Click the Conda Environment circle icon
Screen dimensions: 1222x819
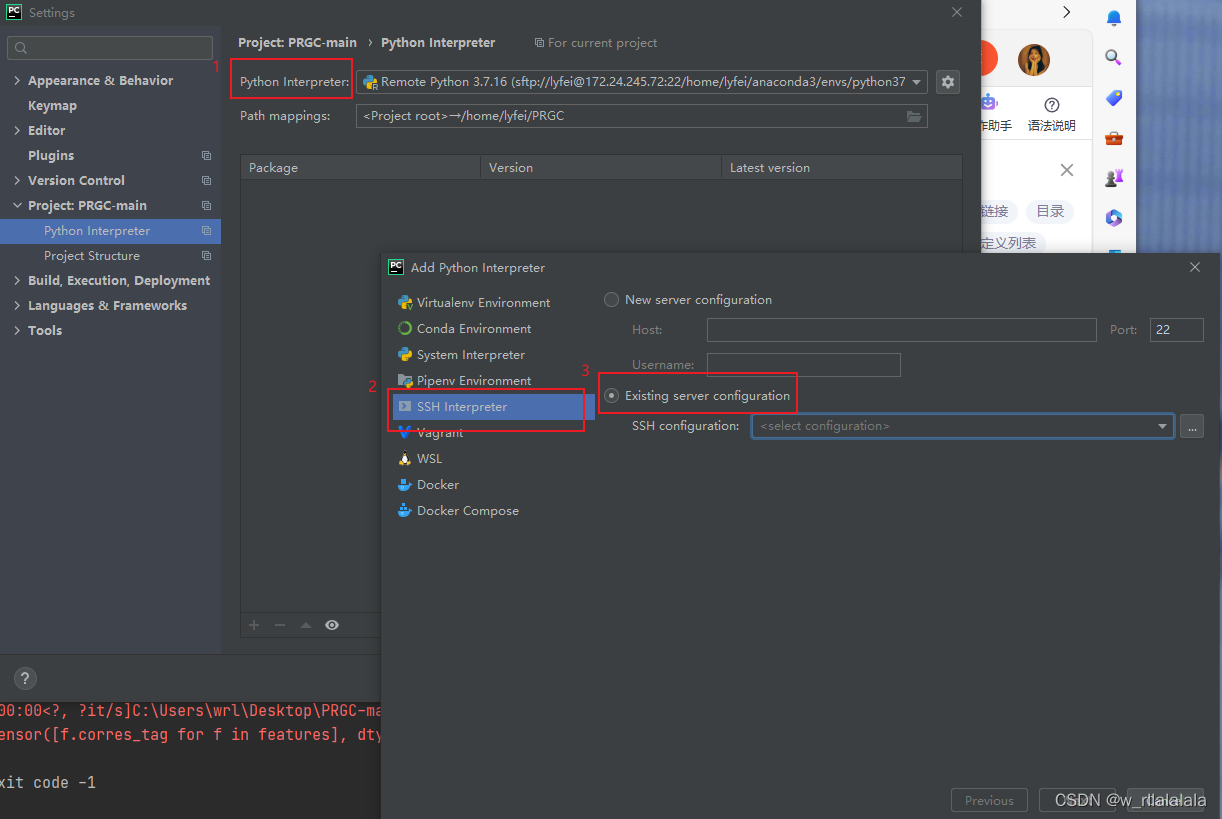click(x=405, y=329)
